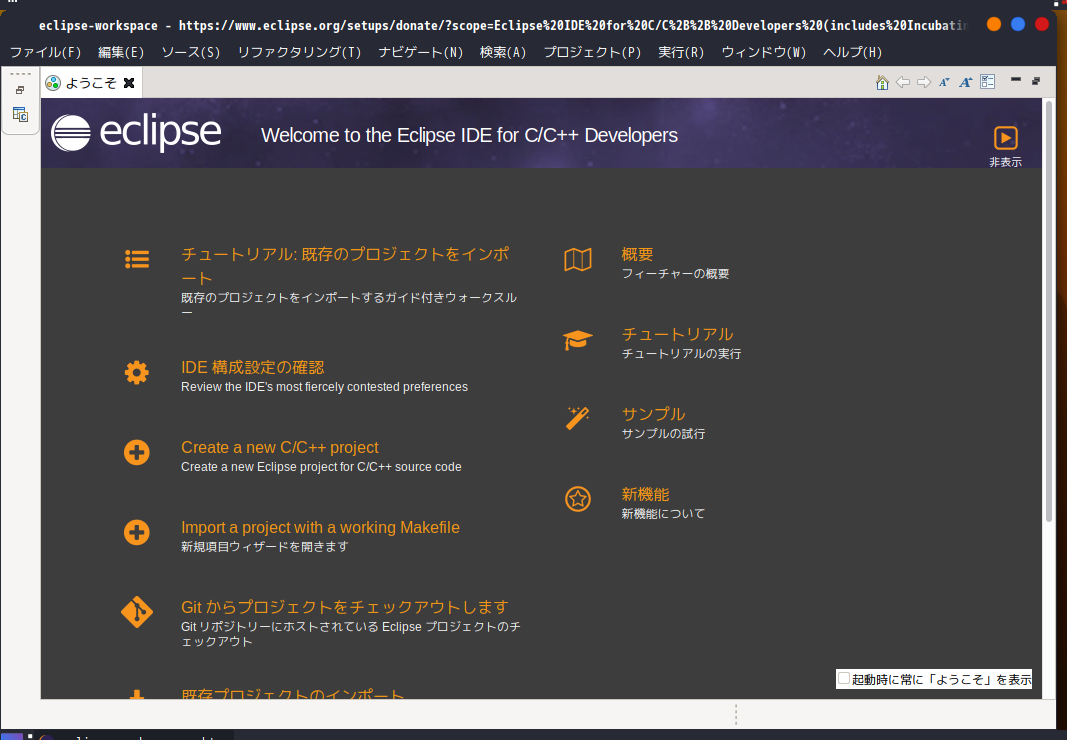Minimize the Welcome view with dash icon
The width and height of the screenshot is (1067, 740).
tap(1015, 80)
